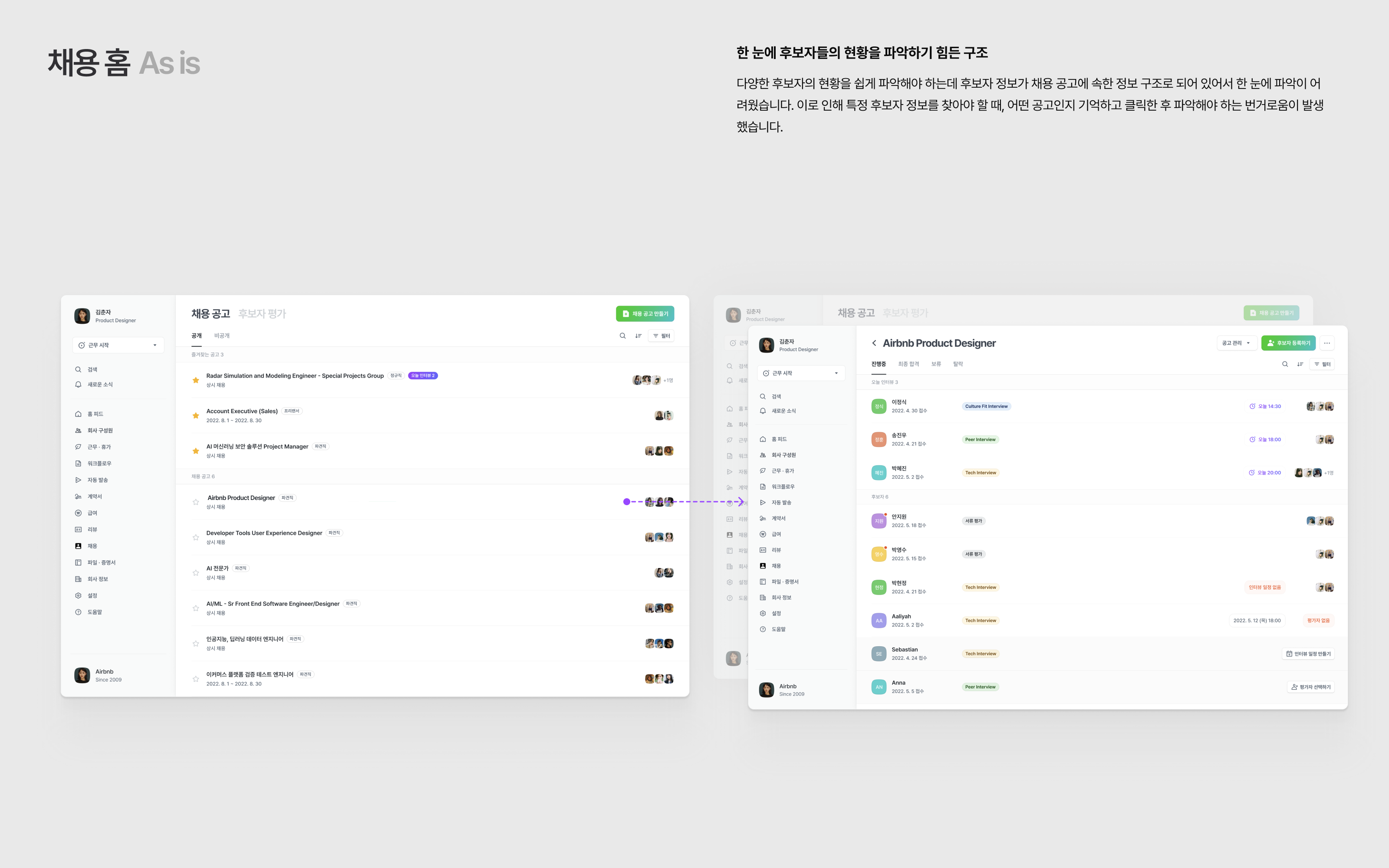The image size is (1389, 868).
Task: Click 평가자 선택하기 button for Anna
Action: point(1310,687)
